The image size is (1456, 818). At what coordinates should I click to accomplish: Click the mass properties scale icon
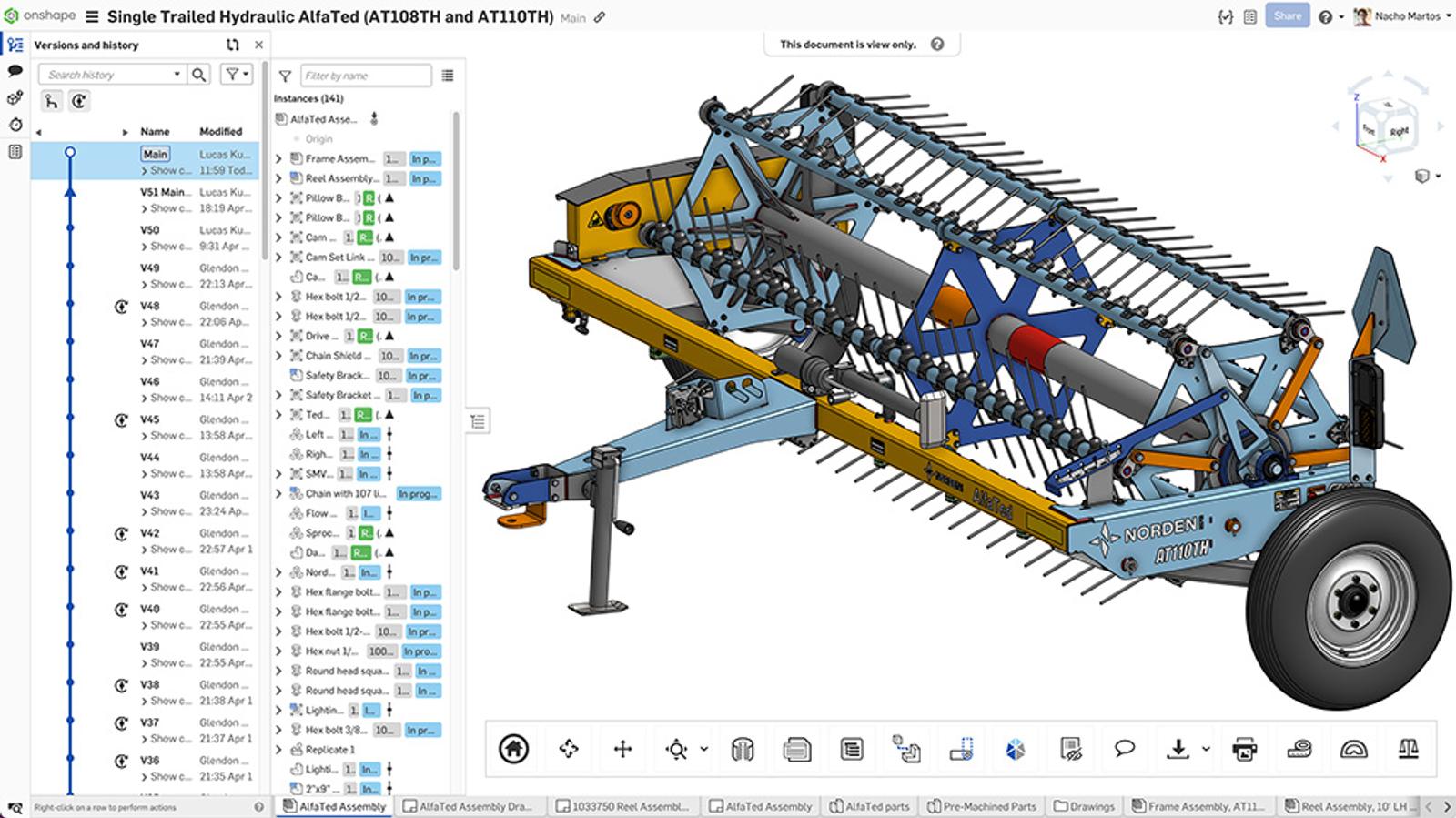1408,749
